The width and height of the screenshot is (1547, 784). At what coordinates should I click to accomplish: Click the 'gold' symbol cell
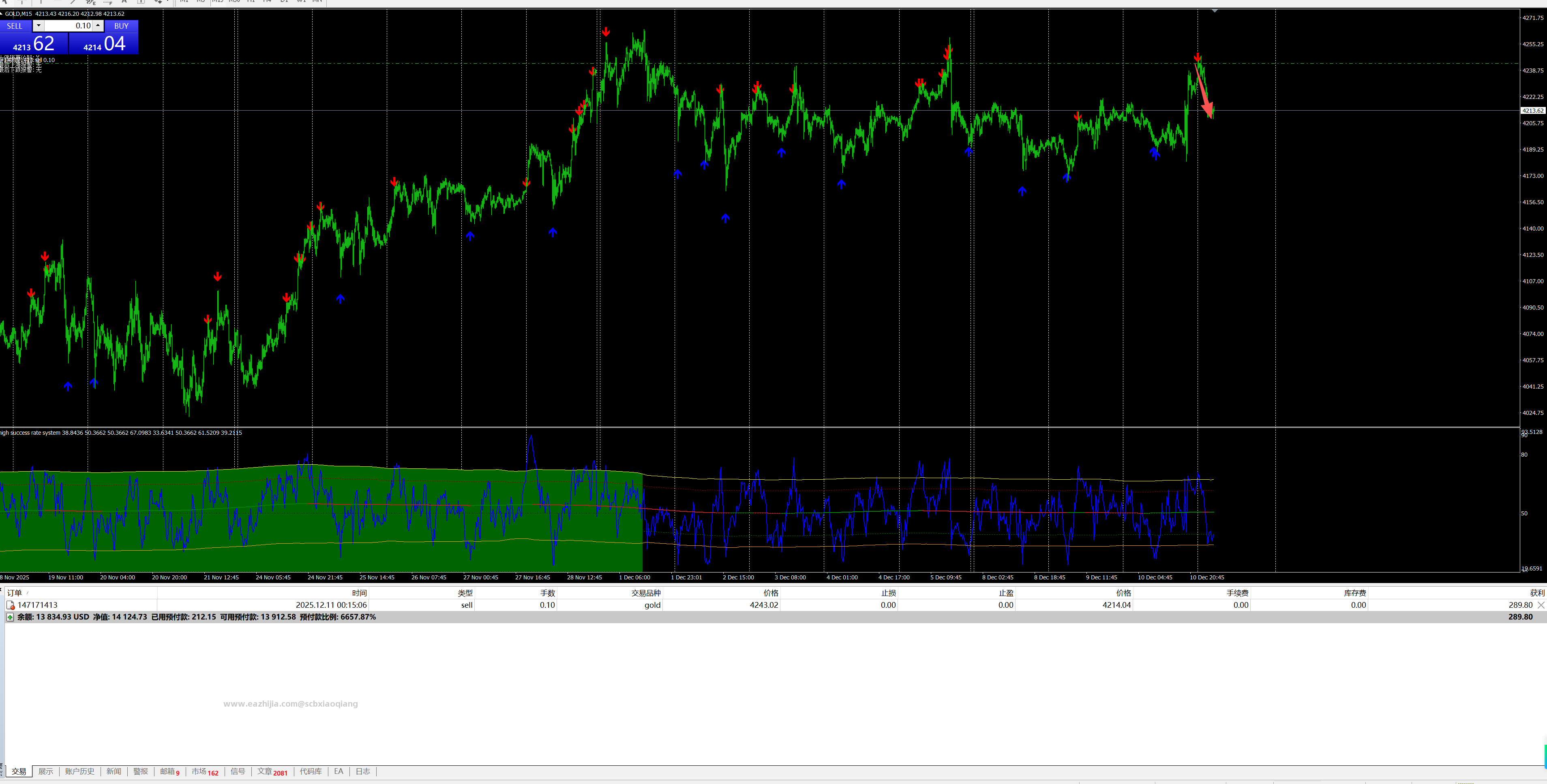click(x=652, y=605)
